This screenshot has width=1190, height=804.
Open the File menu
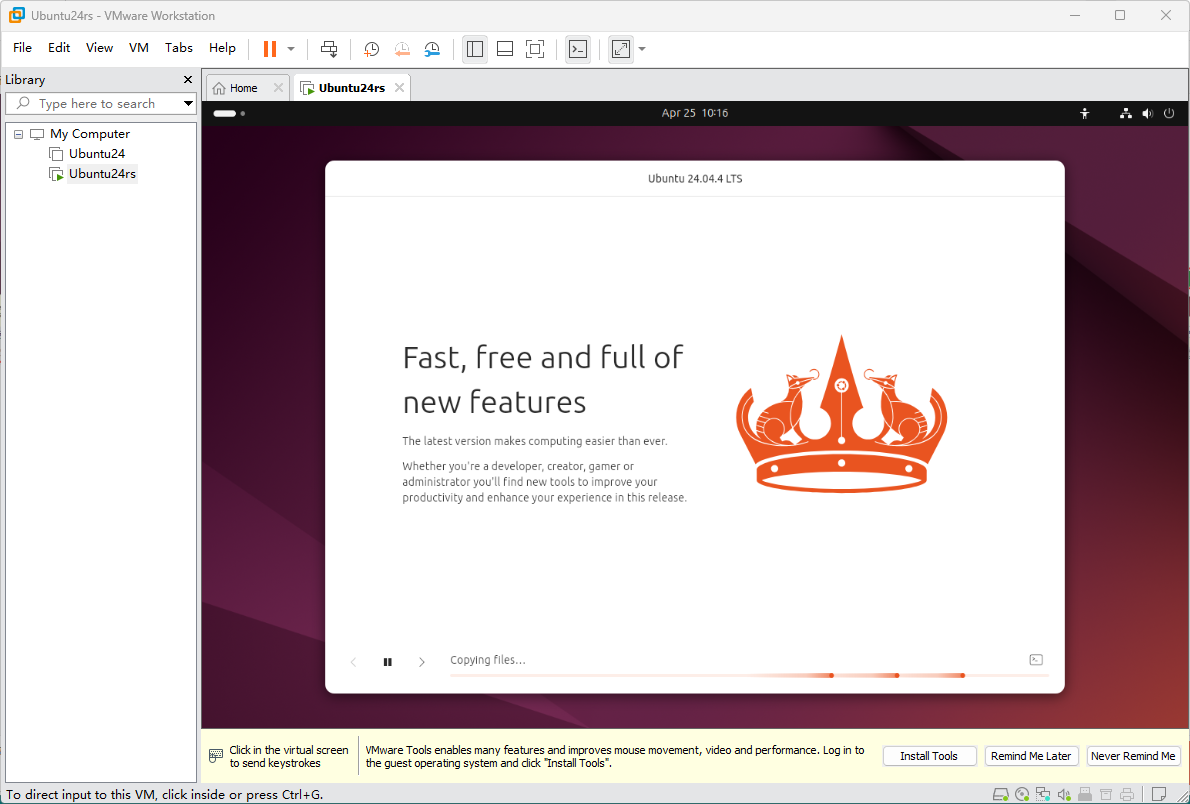coord(22,47)
